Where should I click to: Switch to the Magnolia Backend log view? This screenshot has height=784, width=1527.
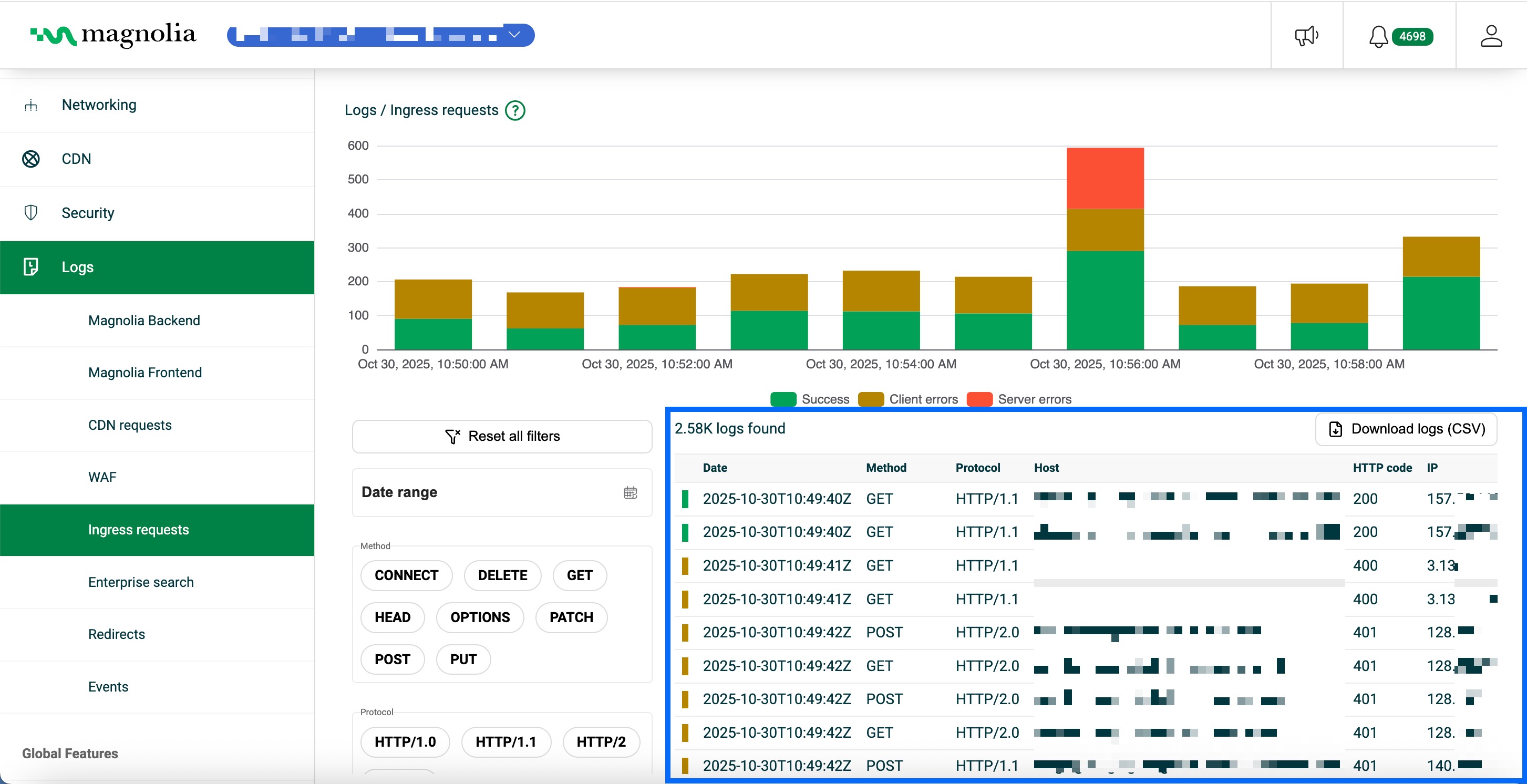point(144,320)
